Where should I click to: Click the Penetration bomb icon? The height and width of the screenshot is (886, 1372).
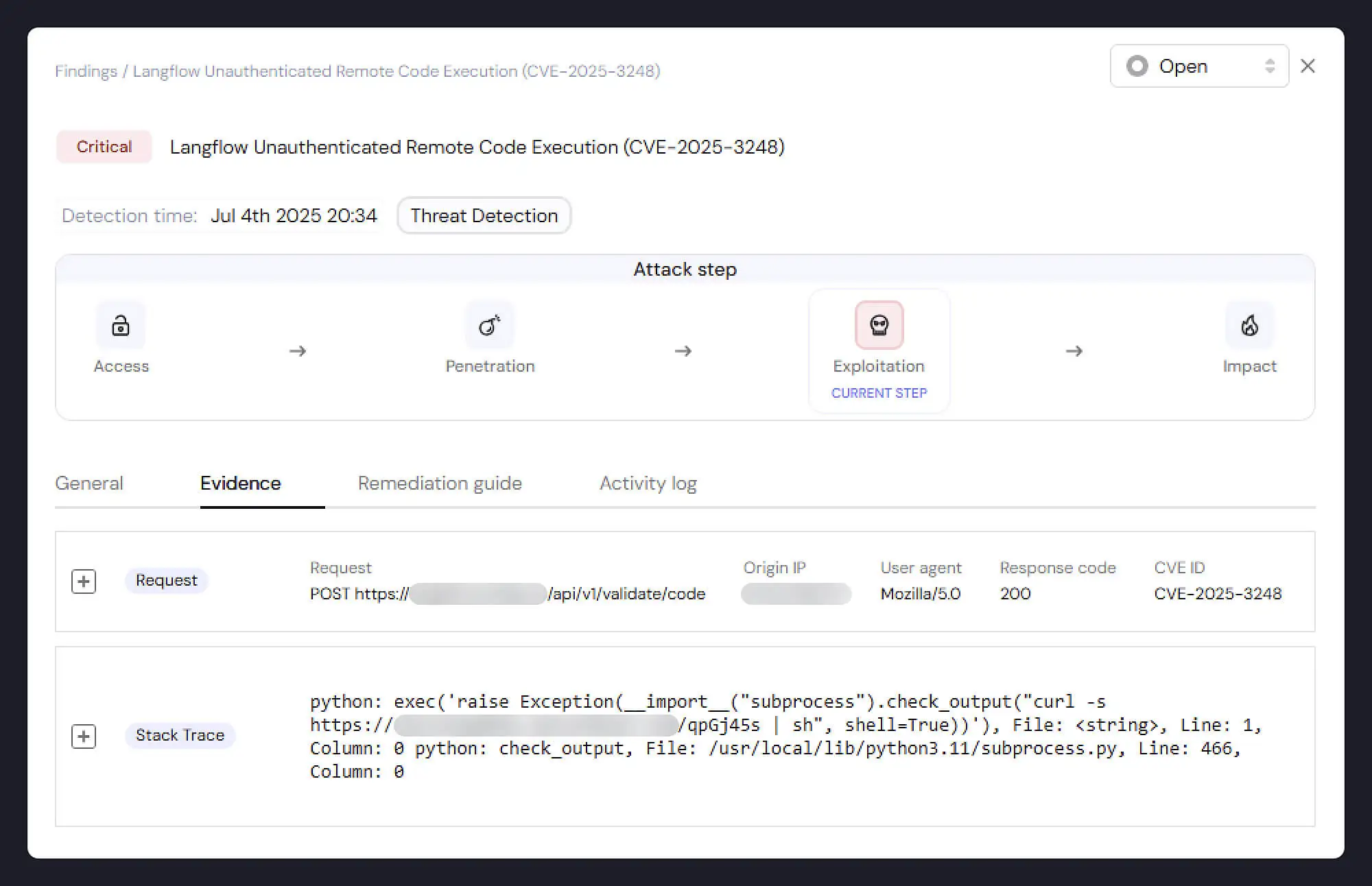point(490,325)
